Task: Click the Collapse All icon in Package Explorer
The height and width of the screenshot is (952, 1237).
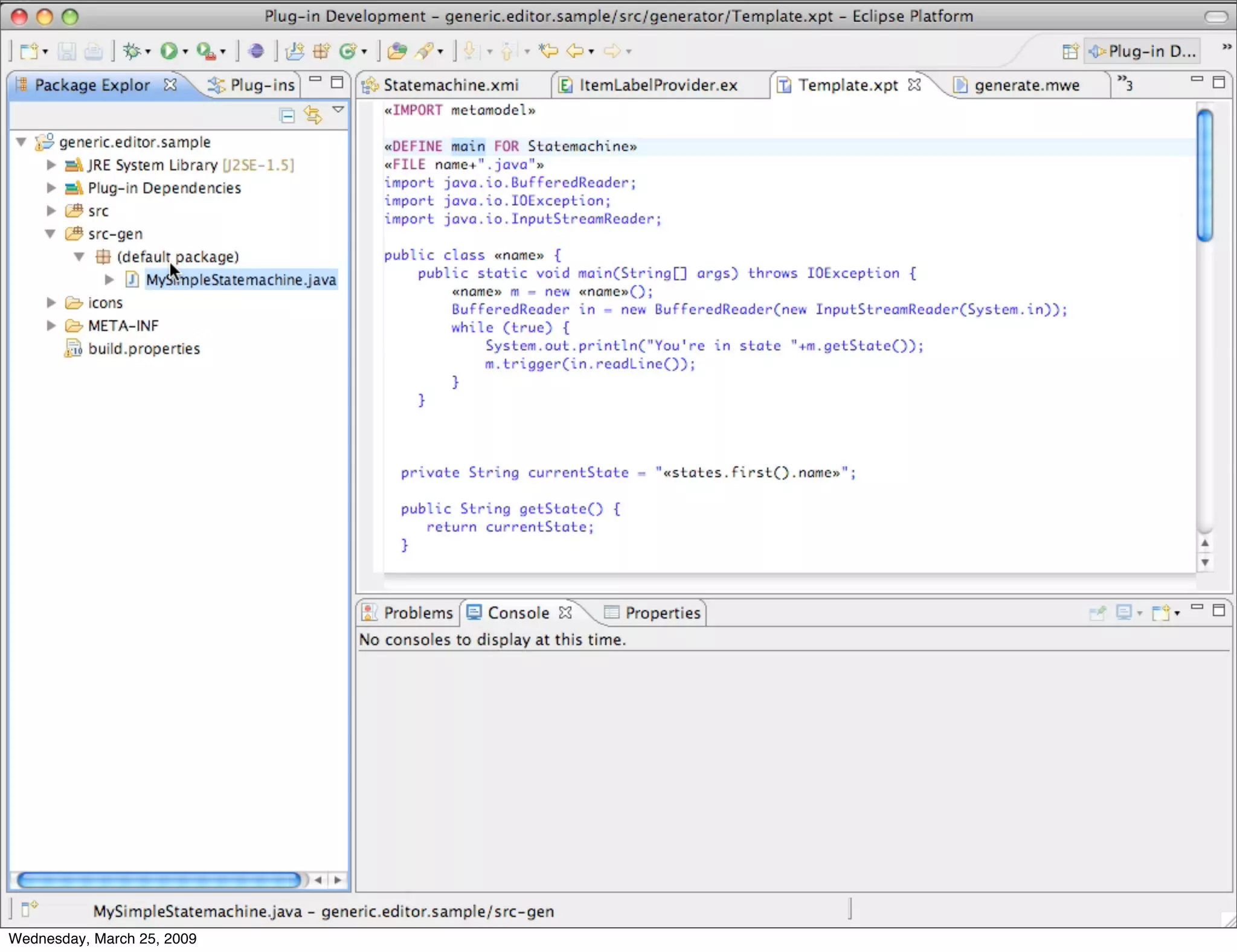Action: [288, 115]
